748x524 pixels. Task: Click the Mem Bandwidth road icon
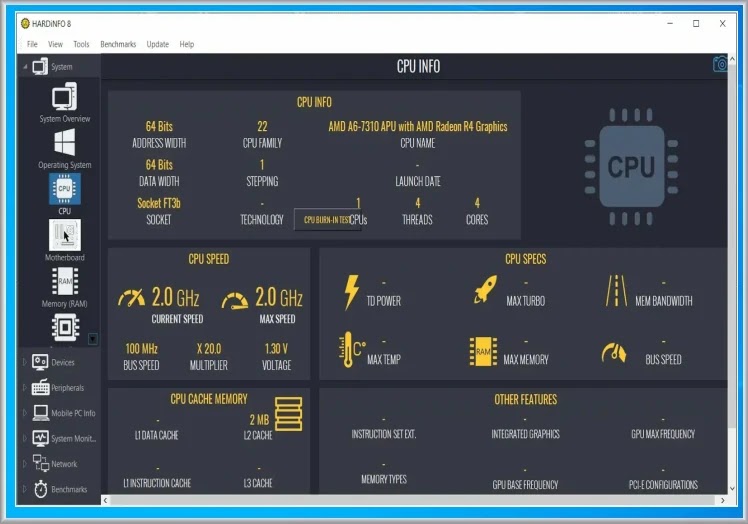(616, 290)
